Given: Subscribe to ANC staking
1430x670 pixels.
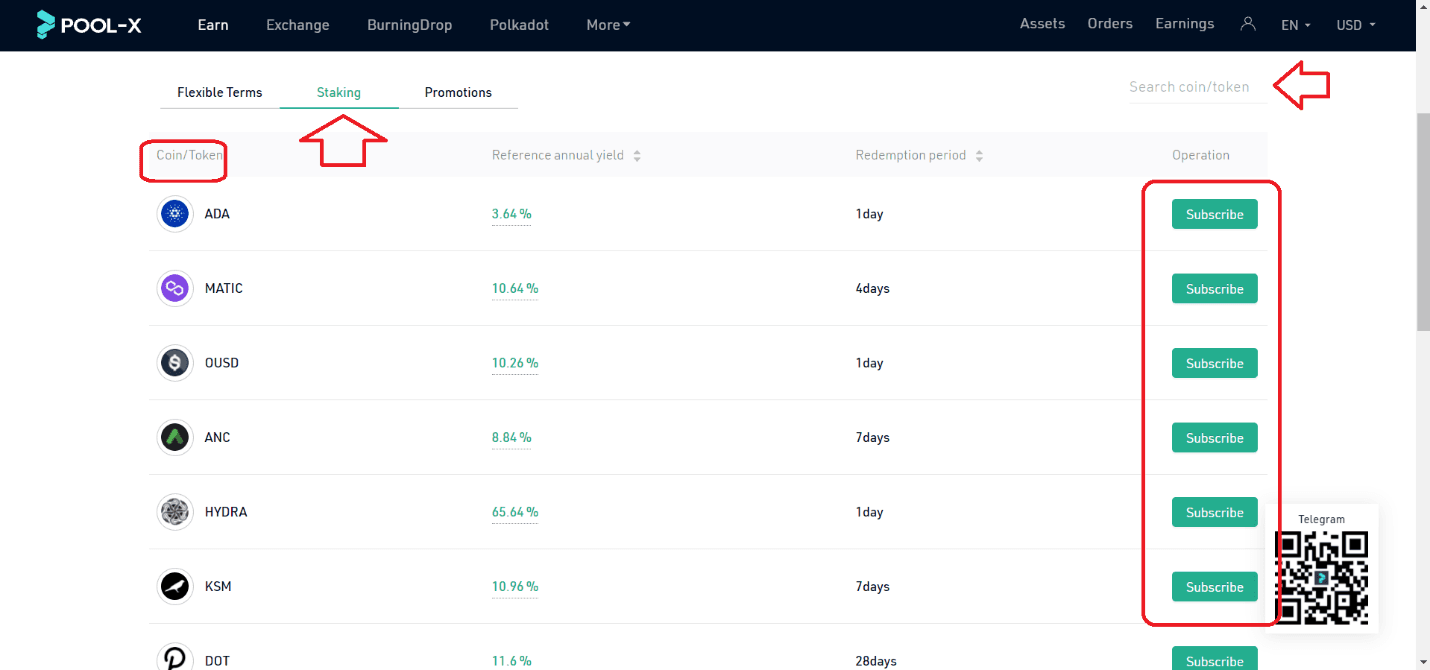Looking at the screenshot, I should 1215,438.
